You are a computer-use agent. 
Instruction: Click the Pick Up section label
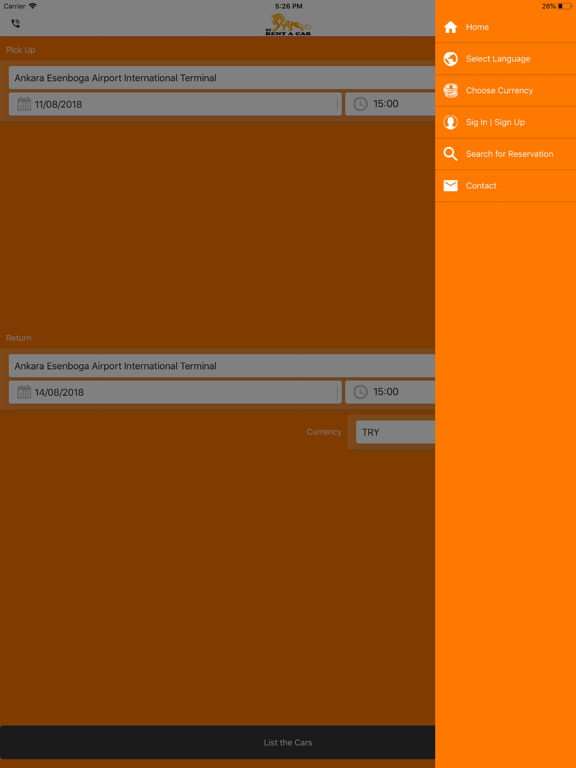pos(21,50)
